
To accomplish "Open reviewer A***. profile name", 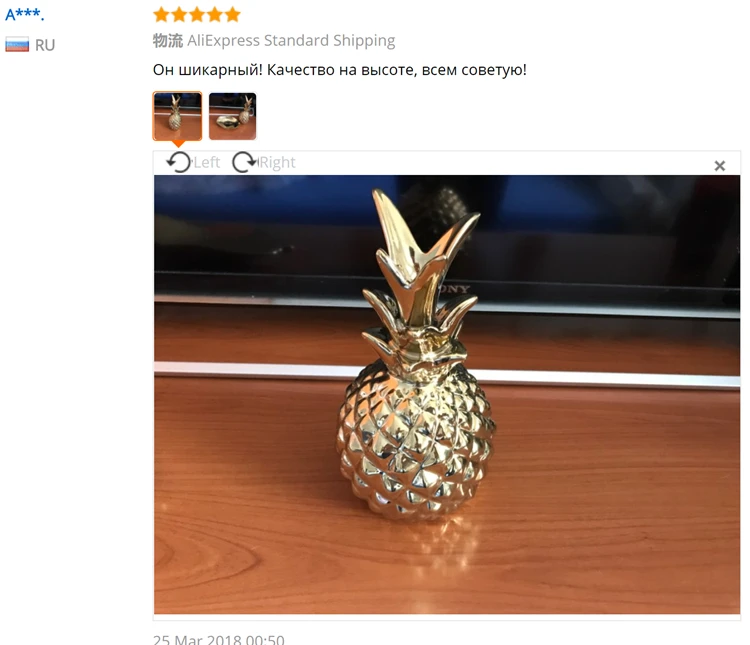I will pyautogui.click(x=24, y=14).
